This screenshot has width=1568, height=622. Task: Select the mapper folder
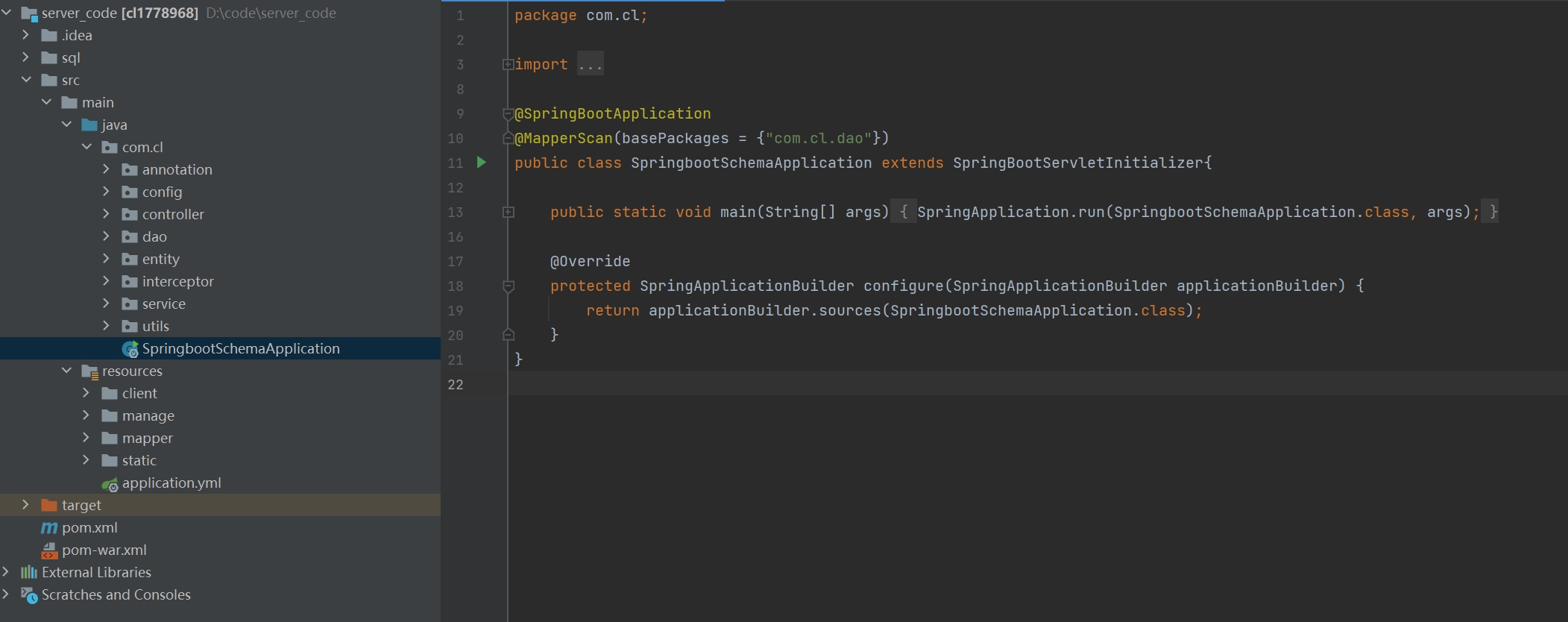(147, 438)
